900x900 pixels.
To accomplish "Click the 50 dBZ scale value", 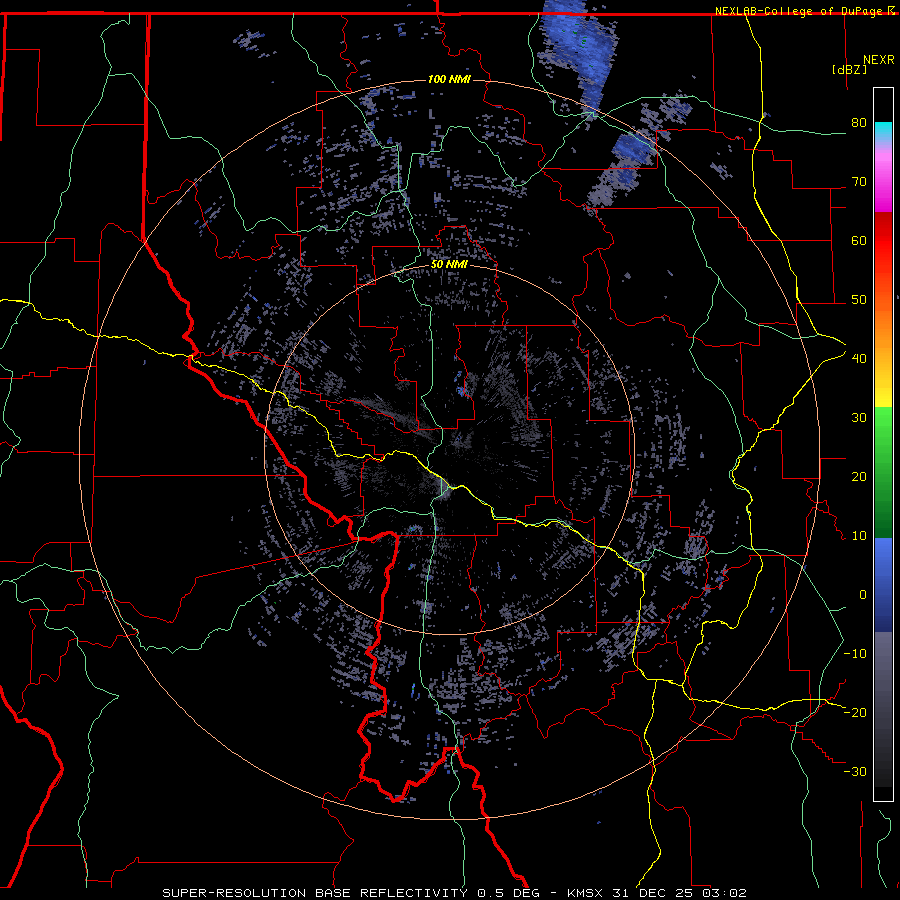I will pyautogui.click(x=859, y=300).
